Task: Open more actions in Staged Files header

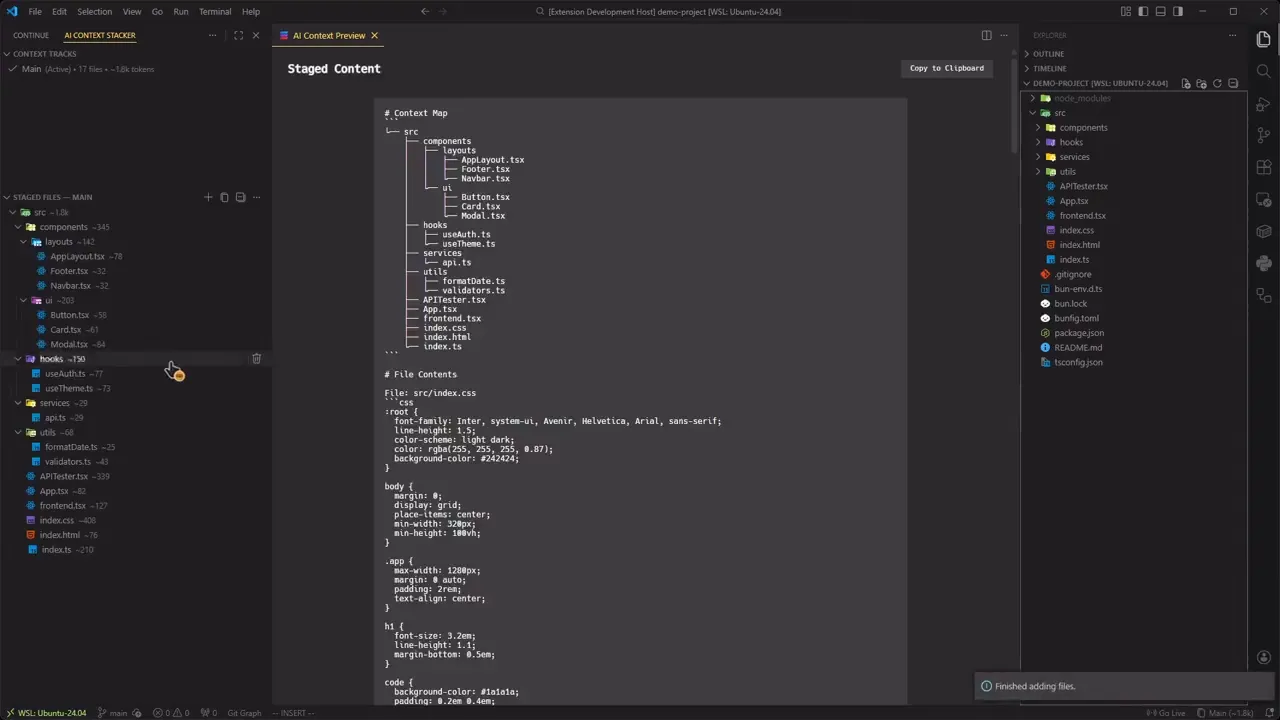Action: 256,197
